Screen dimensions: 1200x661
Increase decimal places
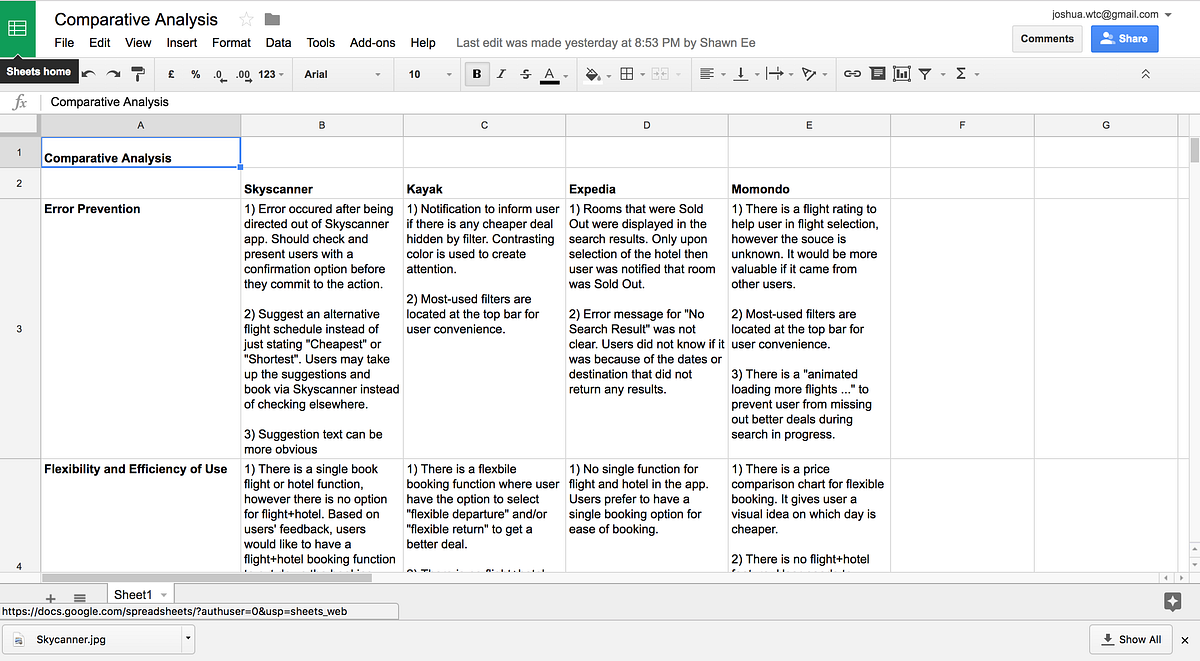pos(243,74)
